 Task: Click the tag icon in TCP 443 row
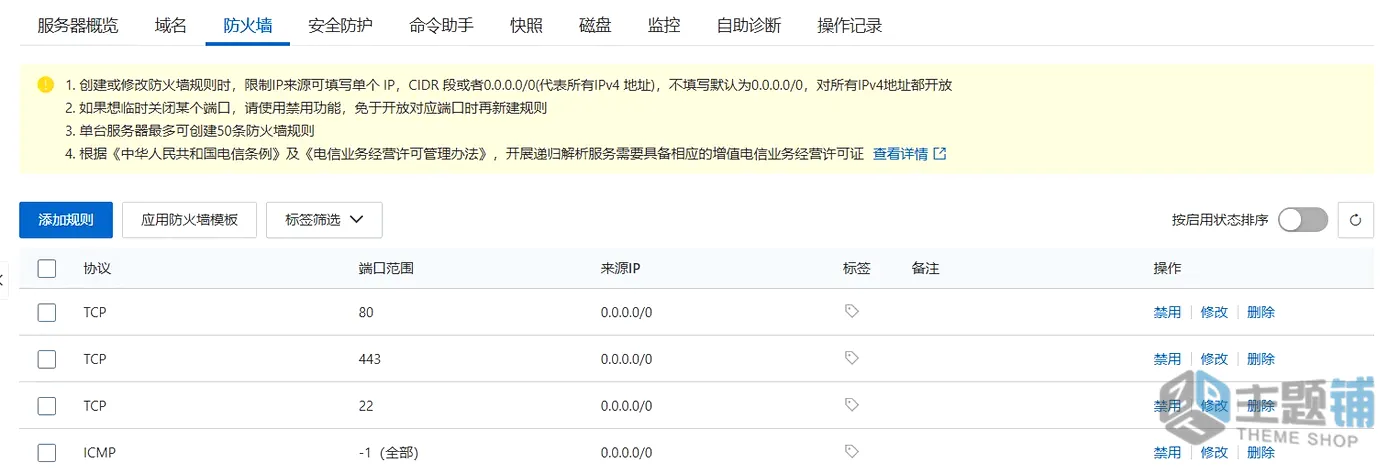point(851,358)
